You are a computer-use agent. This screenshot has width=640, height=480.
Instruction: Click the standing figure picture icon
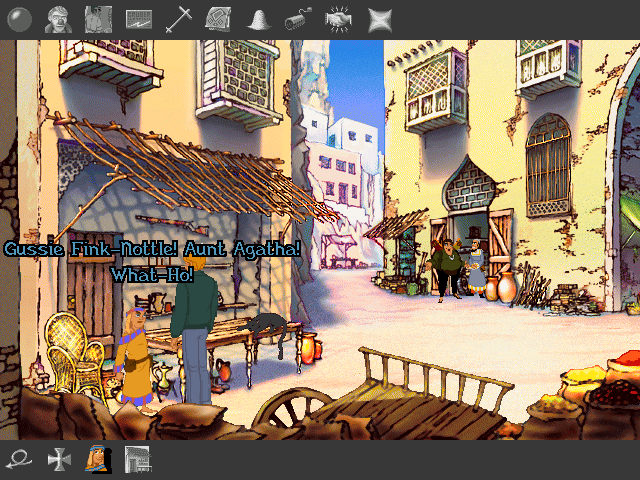pos(97,19)
